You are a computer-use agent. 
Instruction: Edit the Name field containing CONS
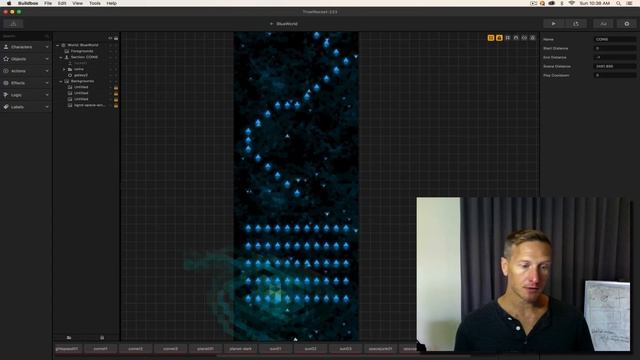(x=615, y=39)
